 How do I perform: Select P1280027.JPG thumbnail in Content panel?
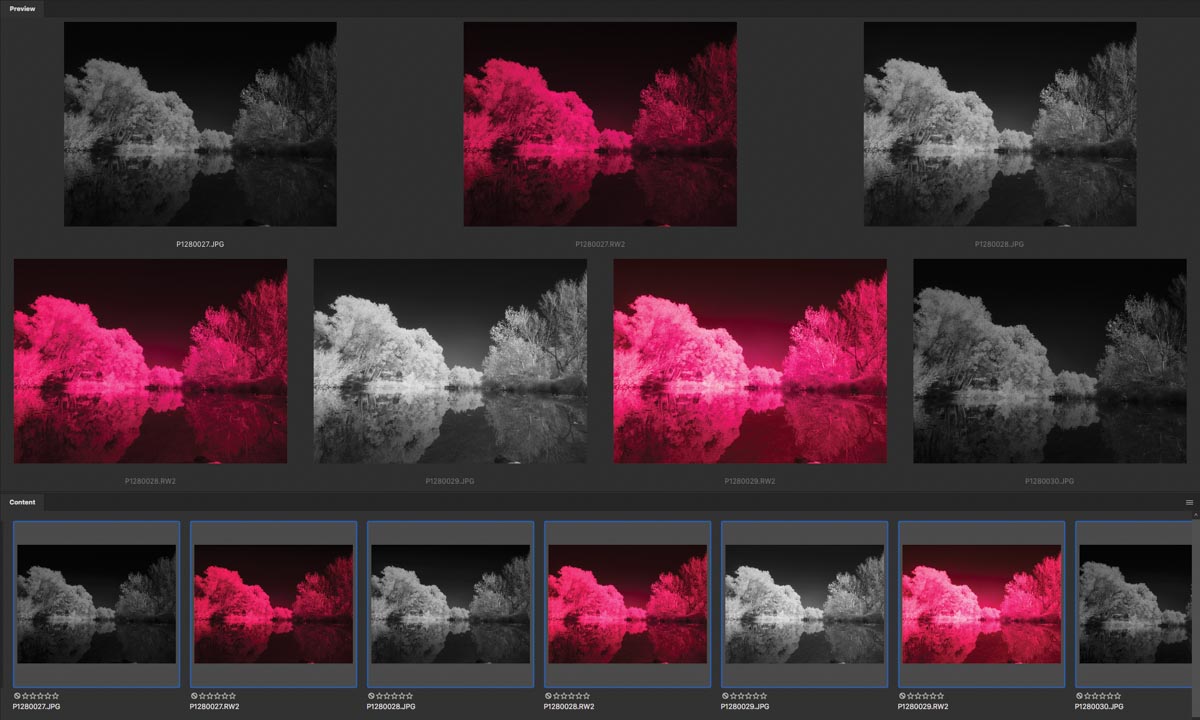tap(96, 604)
